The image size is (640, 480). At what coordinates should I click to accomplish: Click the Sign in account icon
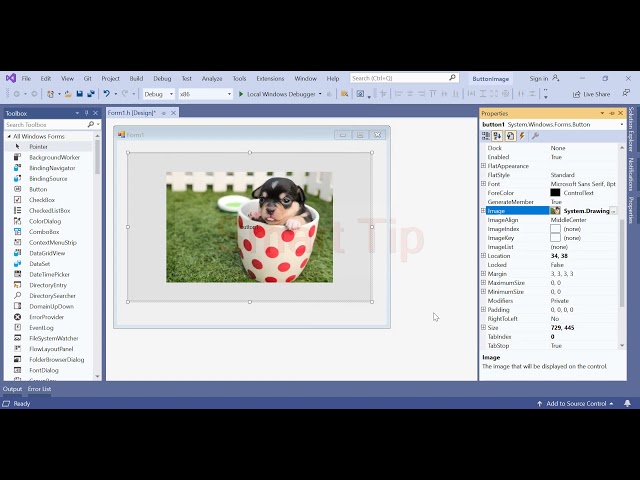556,78
